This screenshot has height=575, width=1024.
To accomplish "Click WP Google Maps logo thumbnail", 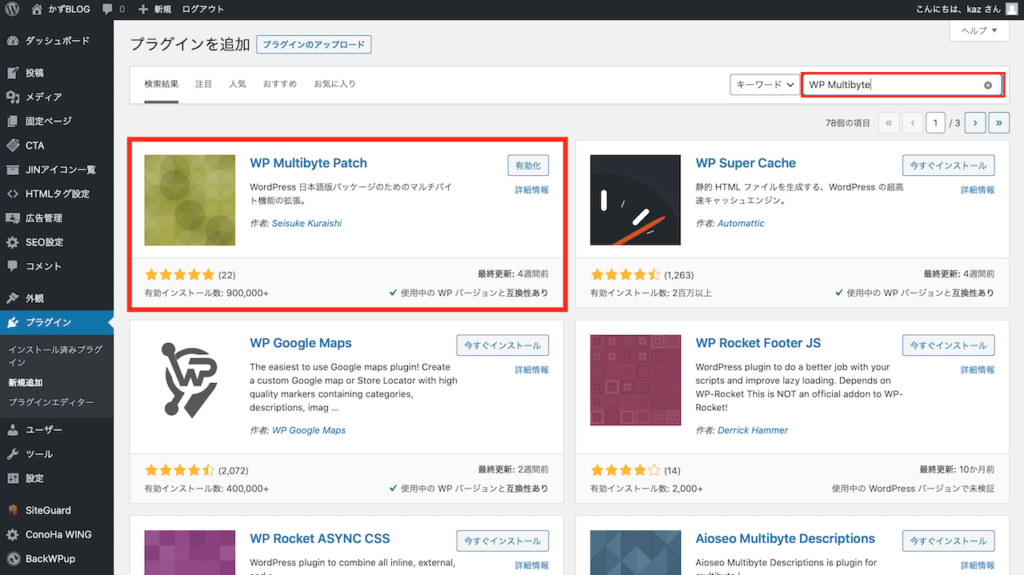I will click(189, 380).
